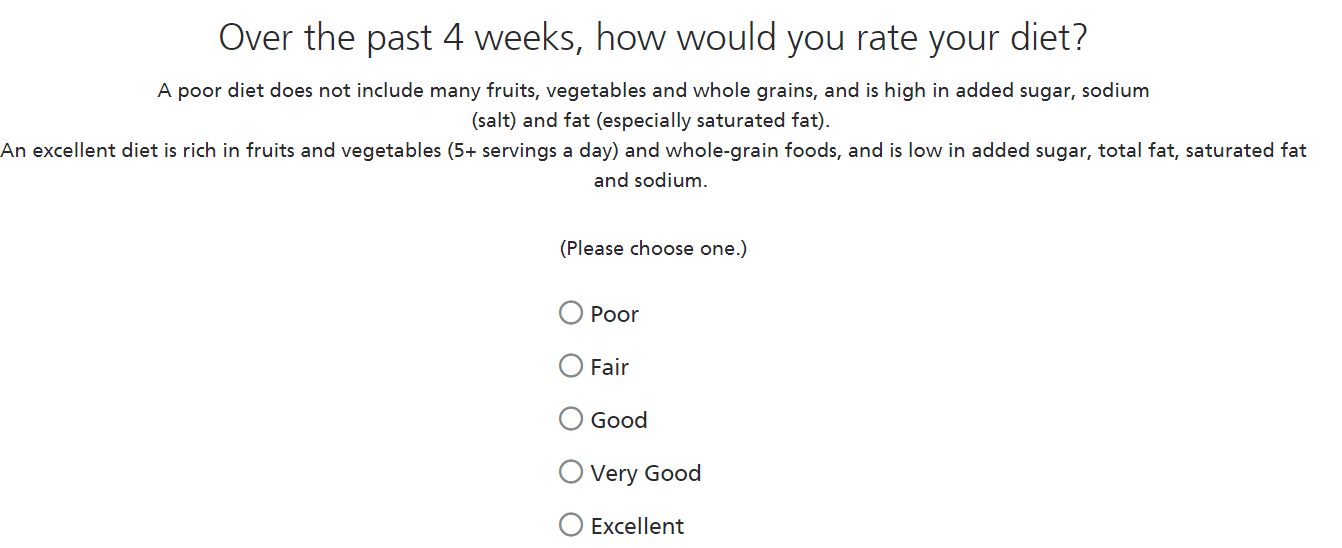Click the 'and sodium.' final description line
The width and height of the screenshot is (1342, 548).
pyautogui.click(x=650, y=181)
